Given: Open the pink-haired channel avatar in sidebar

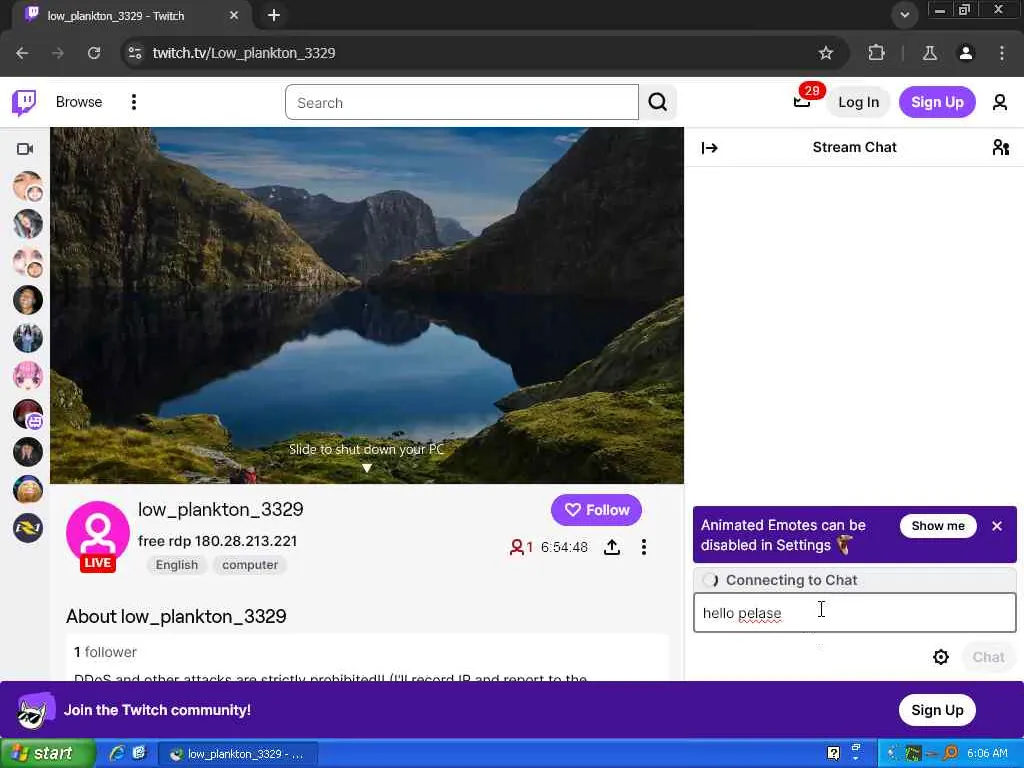Looking at the screenshot, I should point(28,376).
